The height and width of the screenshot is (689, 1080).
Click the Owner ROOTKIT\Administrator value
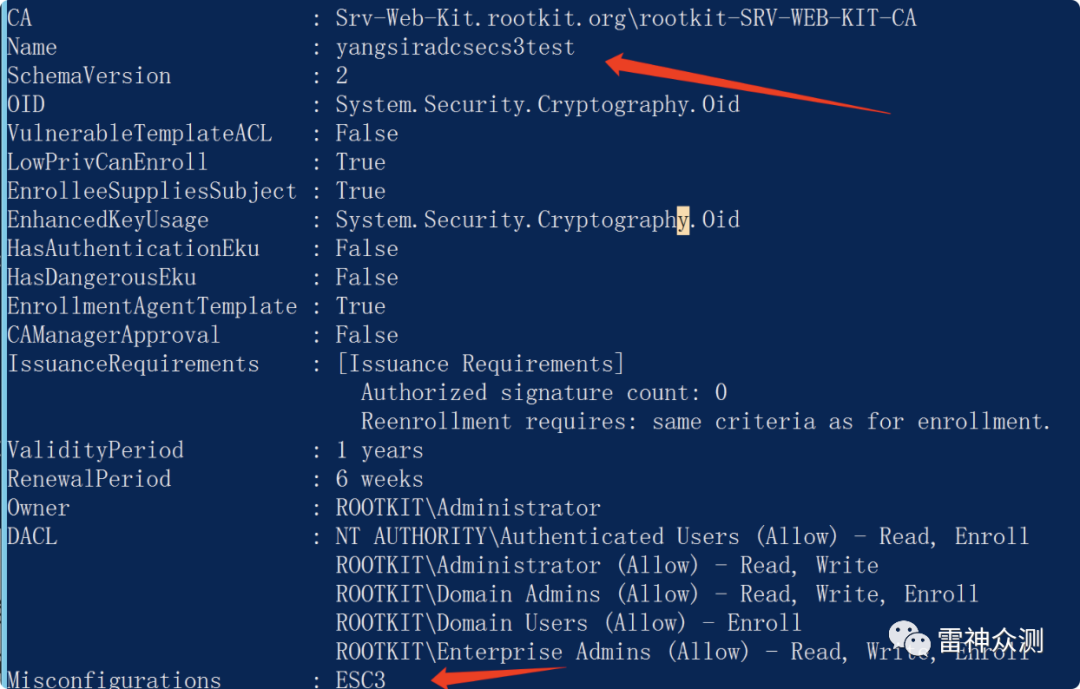pos(468,508)
